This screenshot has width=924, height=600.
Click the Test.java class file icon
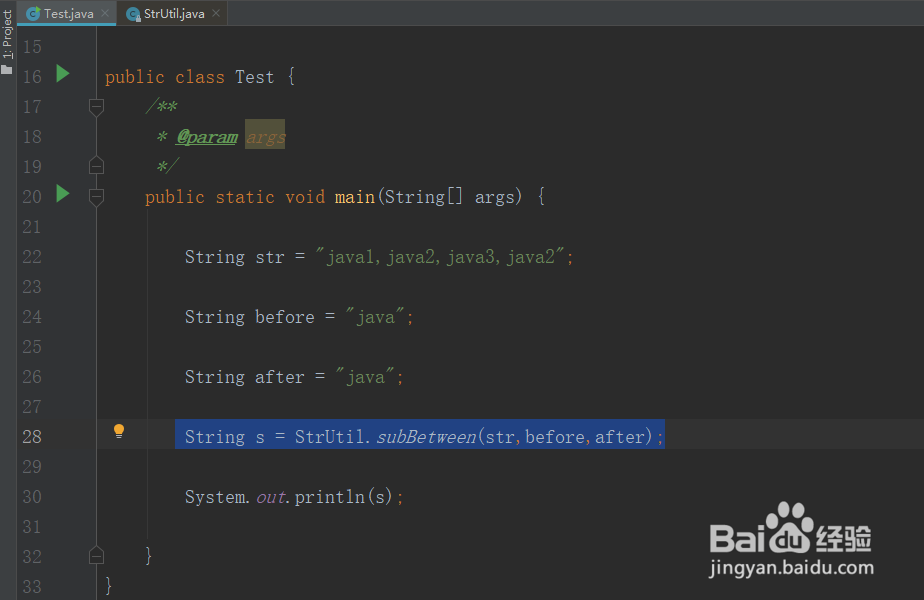pyautogui.click(x=33, y=14)
